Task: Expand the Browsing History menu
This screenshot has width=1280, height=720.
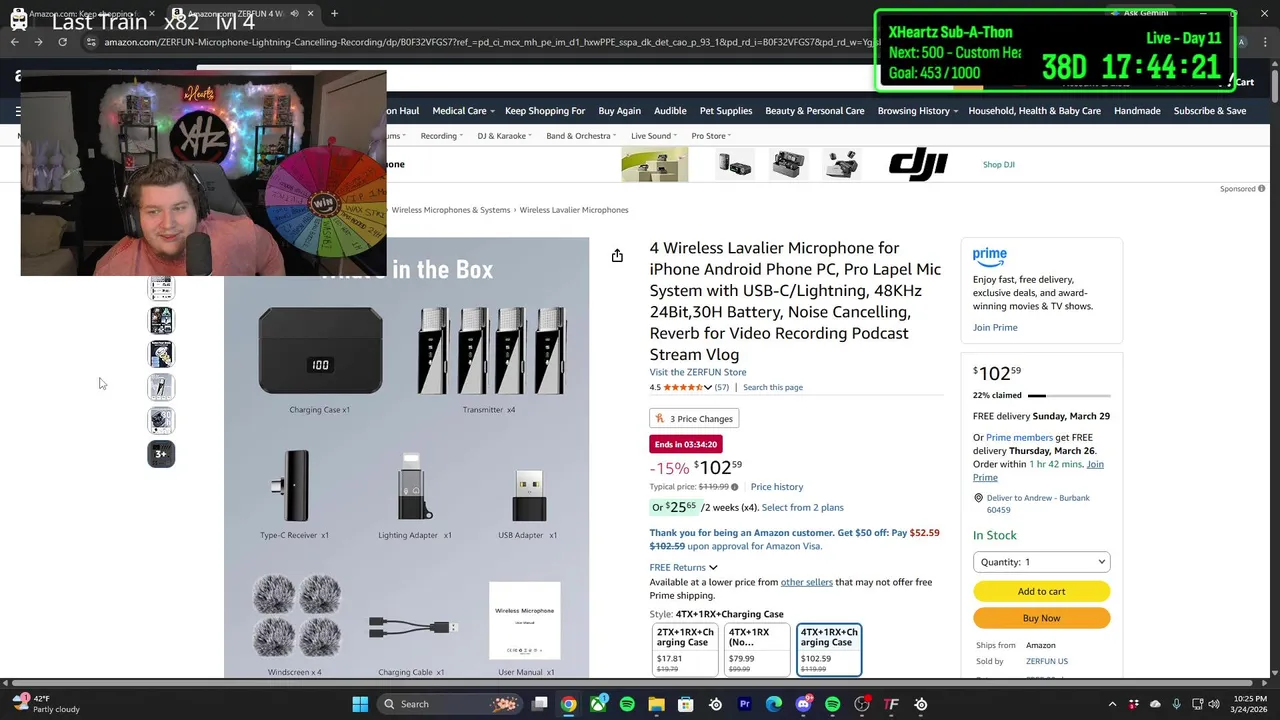Action: coord(917,111)
